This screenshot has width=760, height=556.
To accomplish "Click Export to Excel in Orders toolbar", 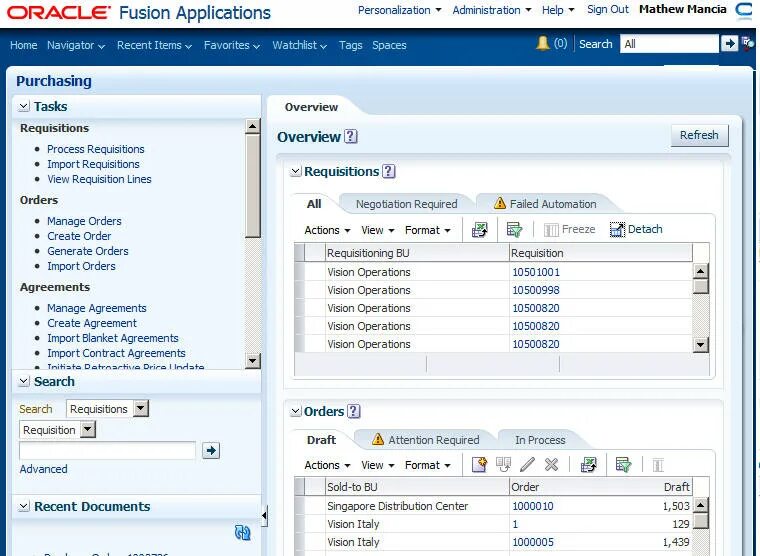I will tap(589, 465).
